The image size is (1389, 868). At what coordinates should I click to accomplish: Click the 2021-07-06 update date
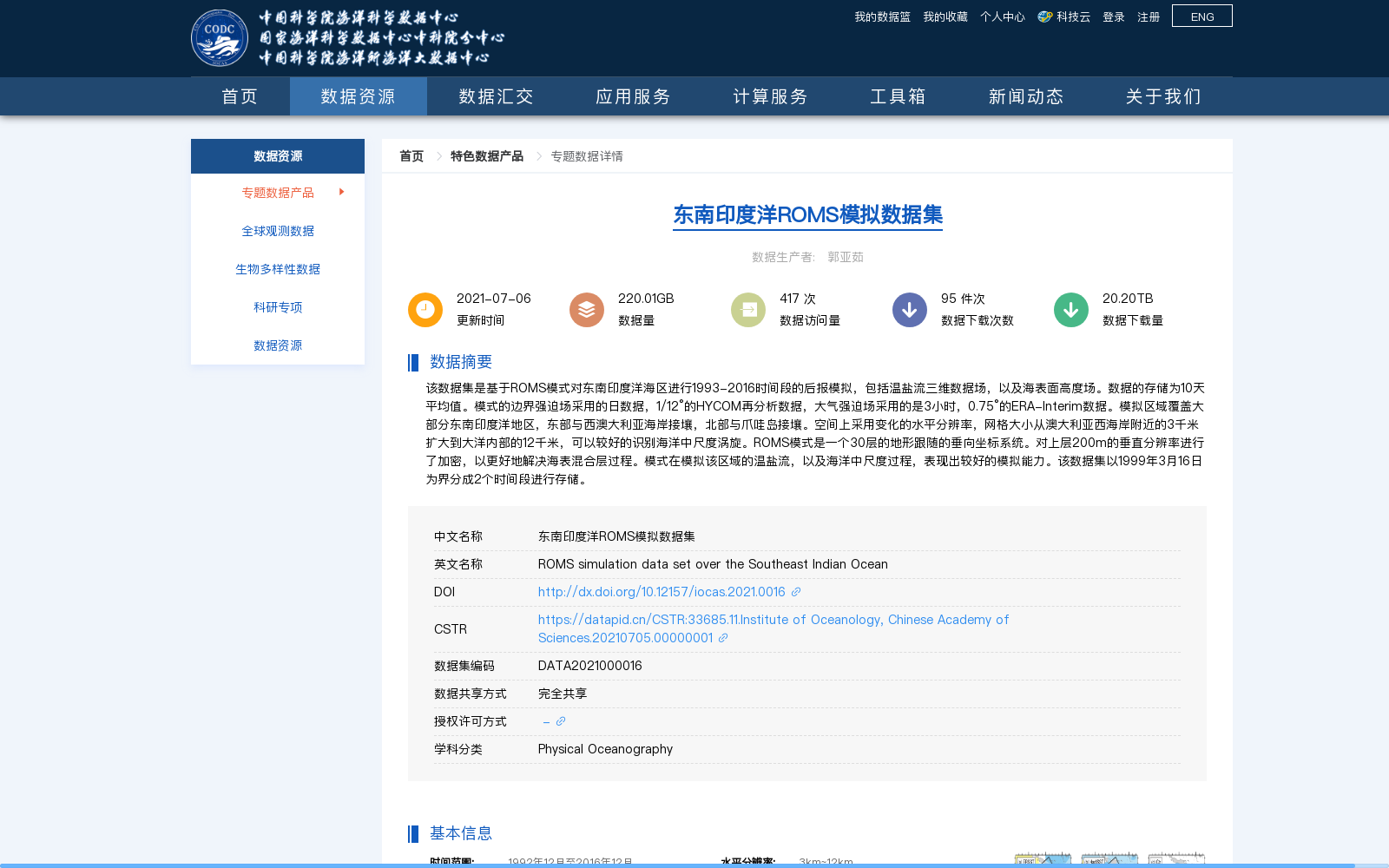[494, 299]
